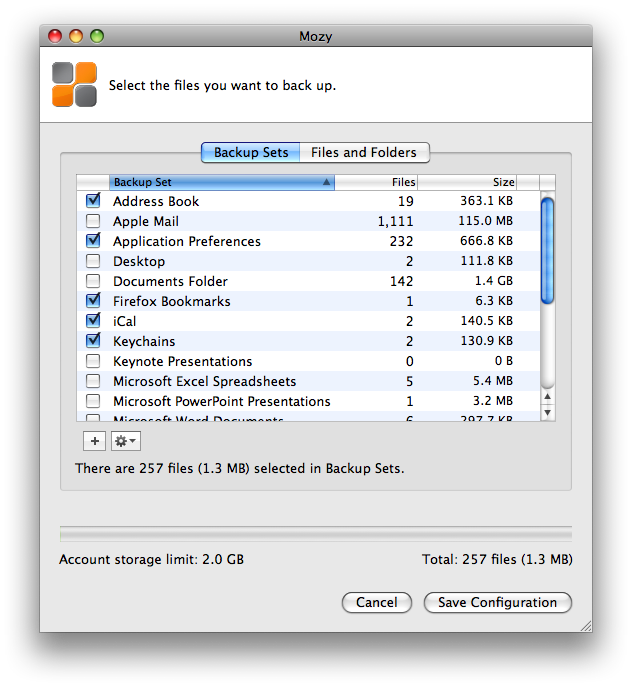Image resolution: width=632 pixels, height=687 pixels.
Task: Click the window resize grip corner
Action: (x=586, y=626)
